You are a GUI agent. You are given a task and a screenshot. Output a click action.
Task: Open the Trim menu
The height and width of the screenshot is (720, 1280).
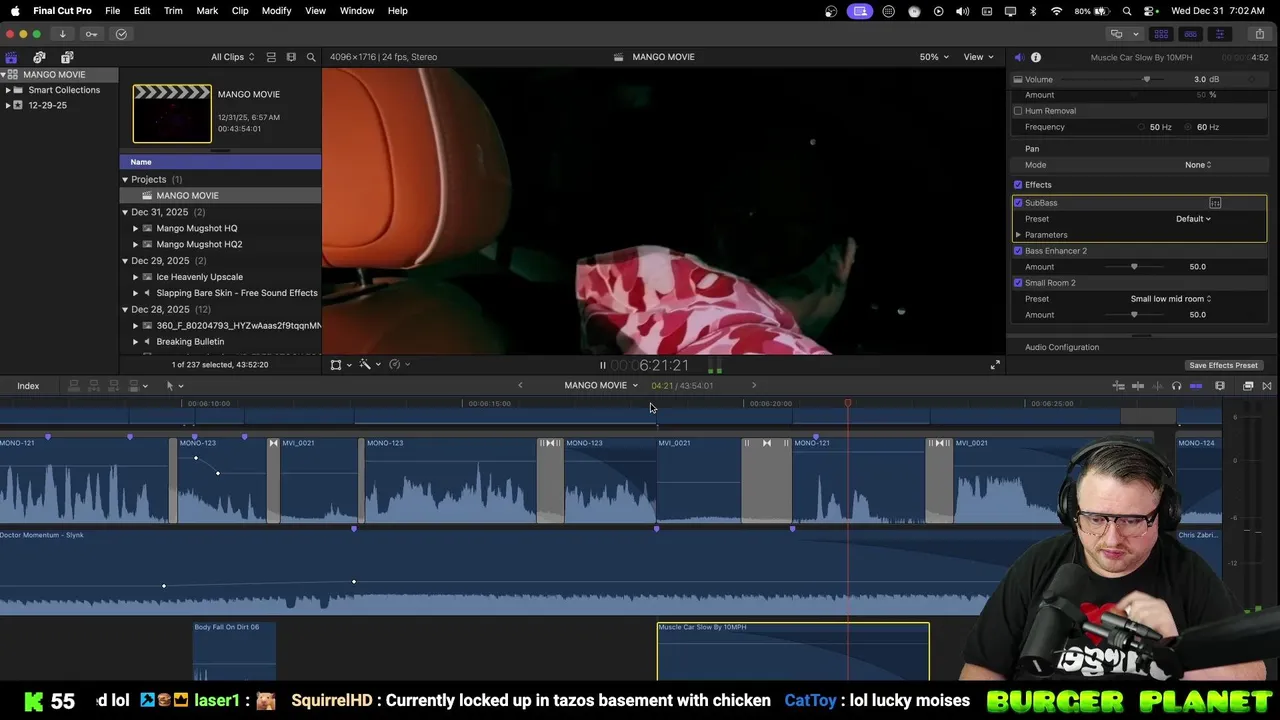point(173,11)
